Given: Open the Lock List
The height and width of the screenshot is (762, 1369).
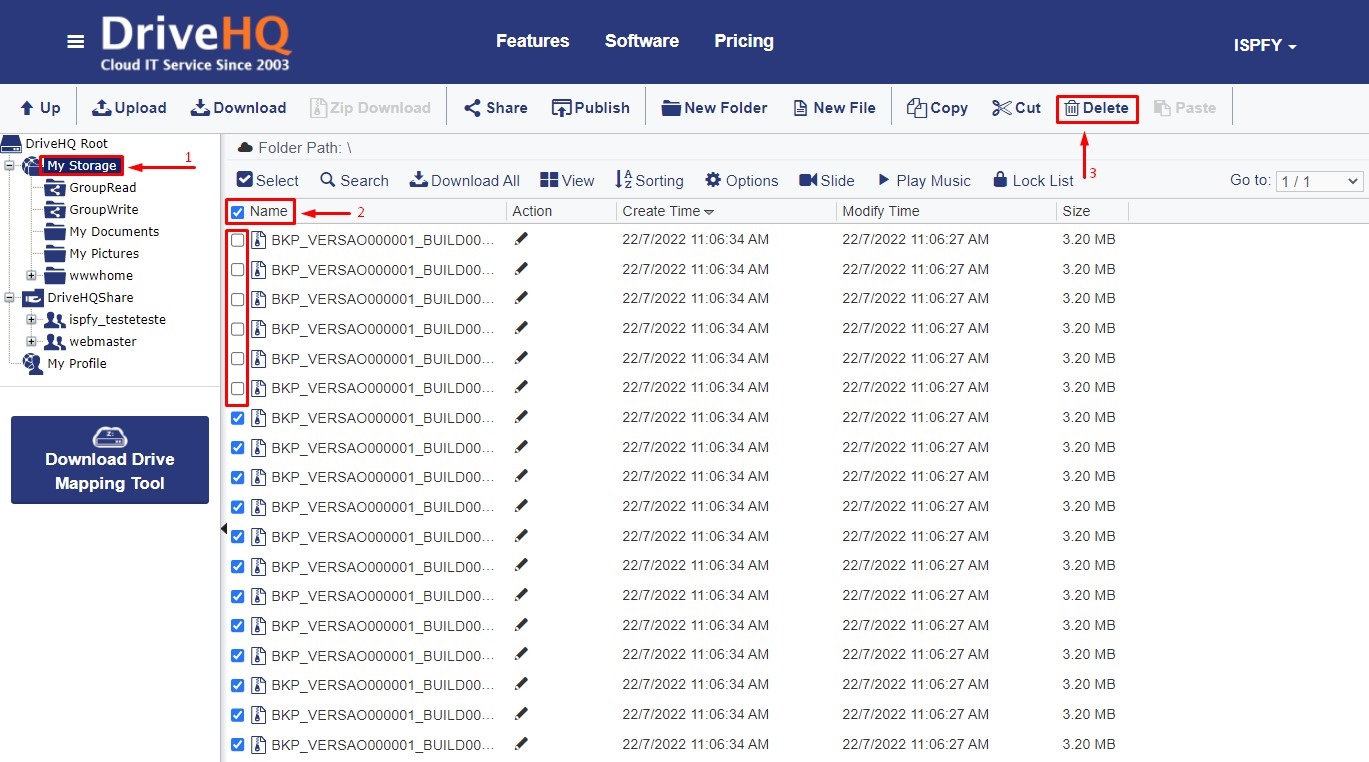Looking at the screenshot, I should click(x=1033, y=181).
